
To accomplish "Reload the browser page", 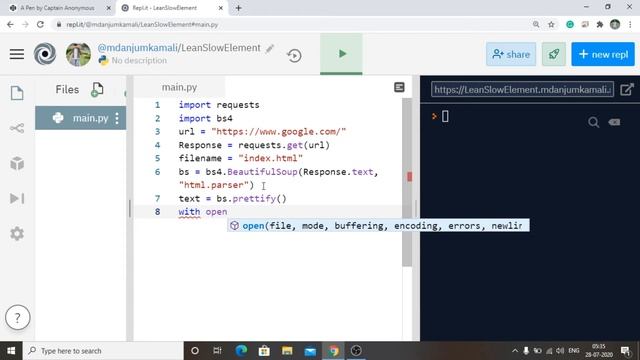I will [40, 24].
